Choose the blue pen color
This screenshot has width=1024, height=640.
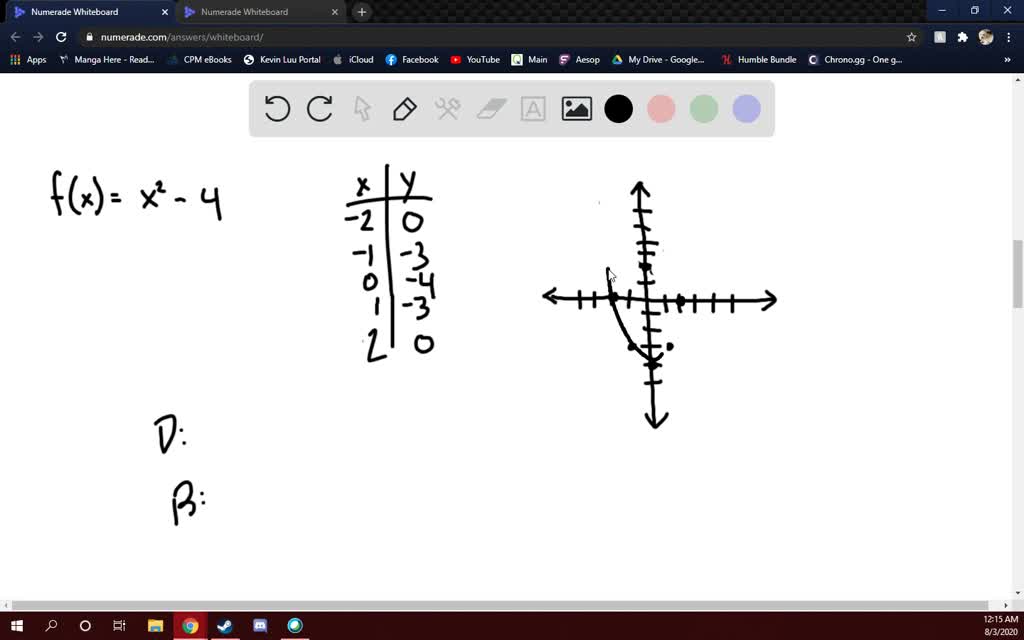(x=746, y=109)
